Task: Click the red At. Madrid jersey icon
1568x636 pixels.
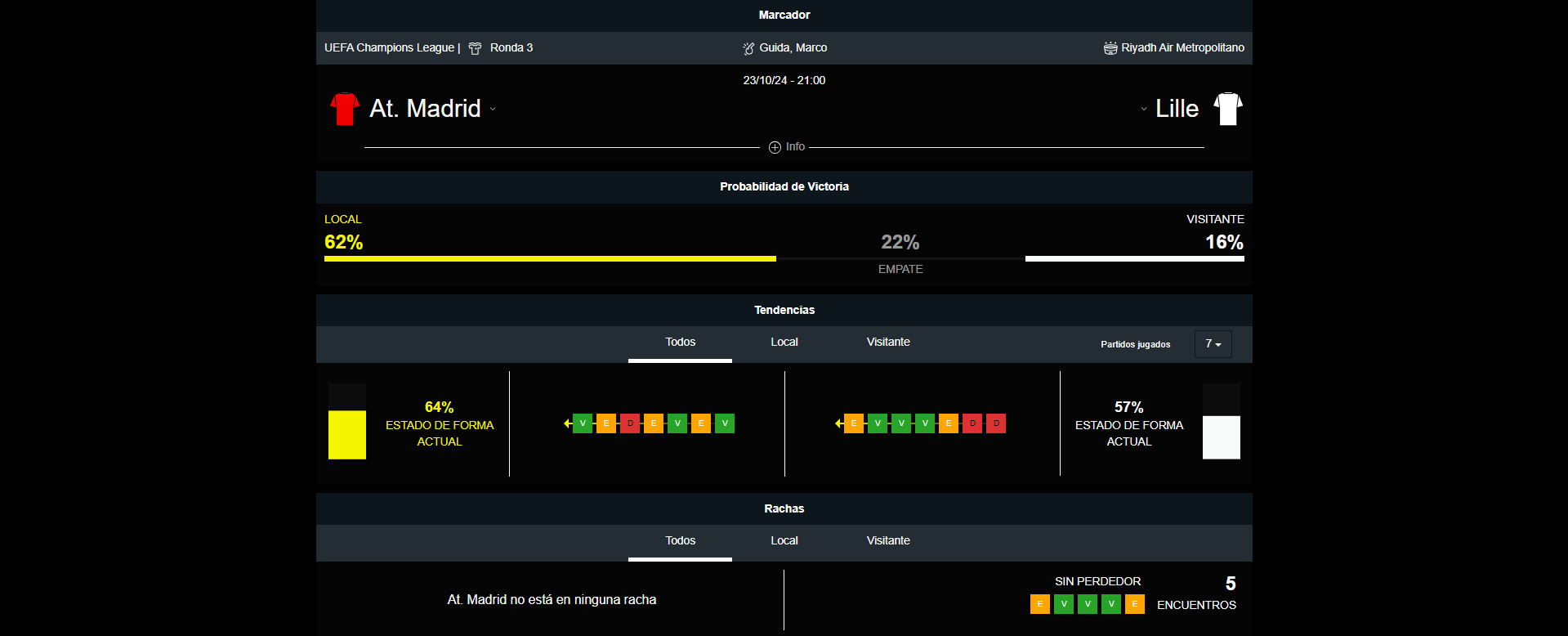Action: [344, 109]
